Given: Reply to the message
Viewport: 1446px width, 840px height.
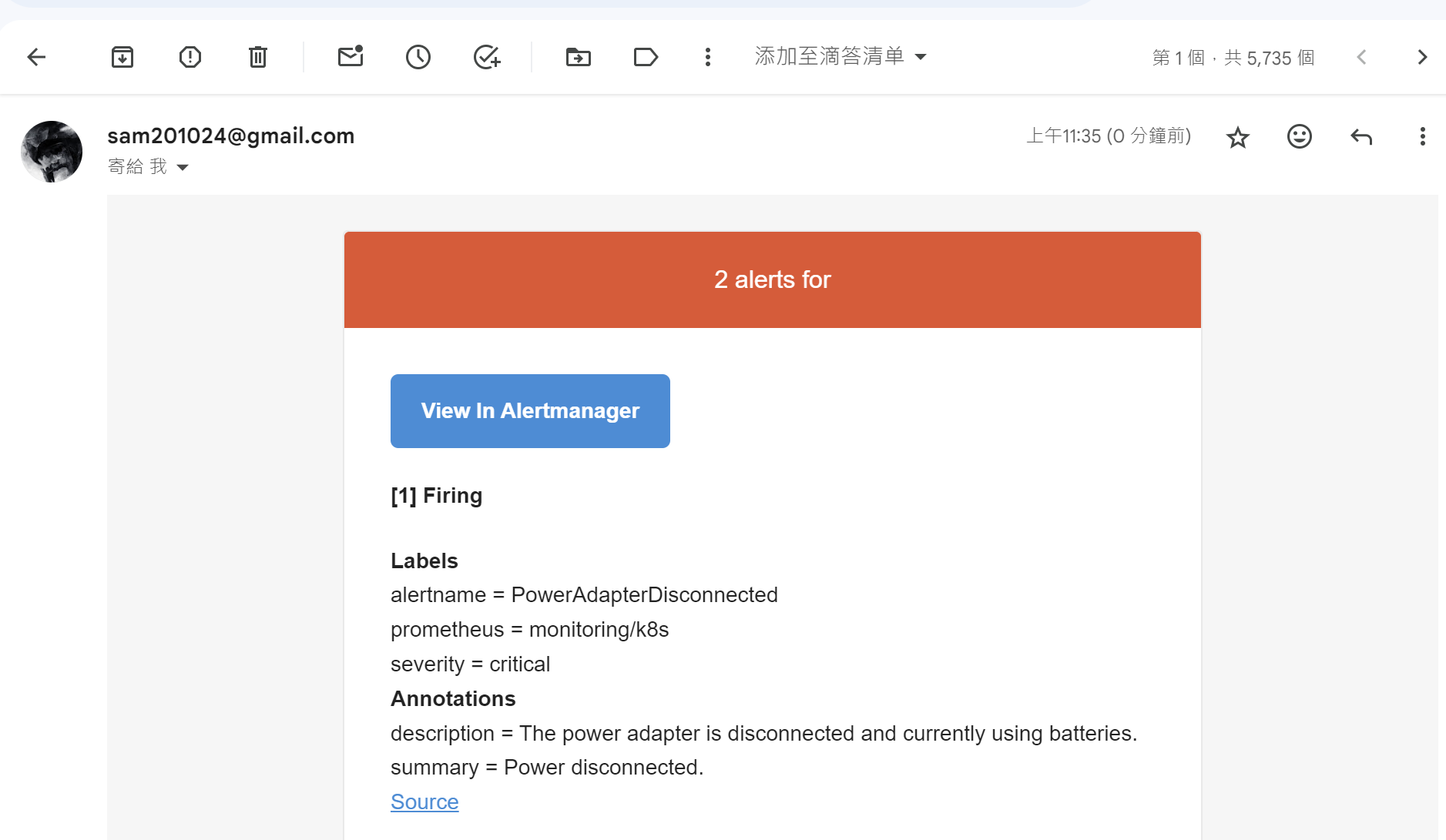Looking at the screenshot, I should (1361, 137).
